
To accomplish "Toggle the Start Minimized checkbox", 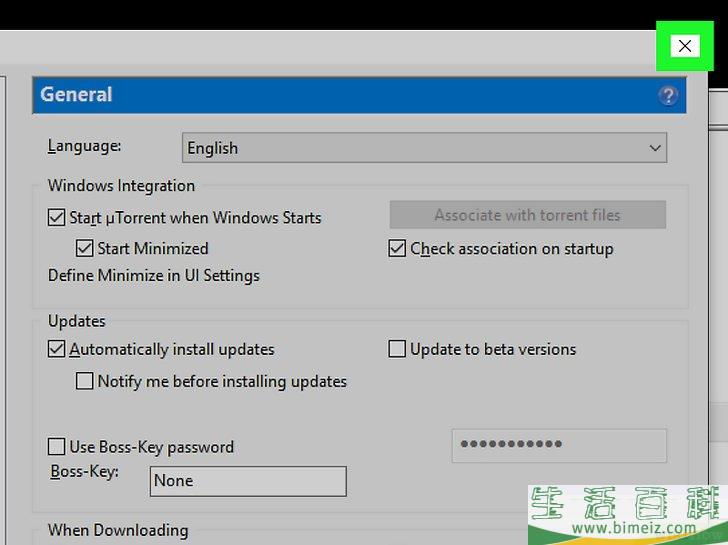I will point(84,248).
